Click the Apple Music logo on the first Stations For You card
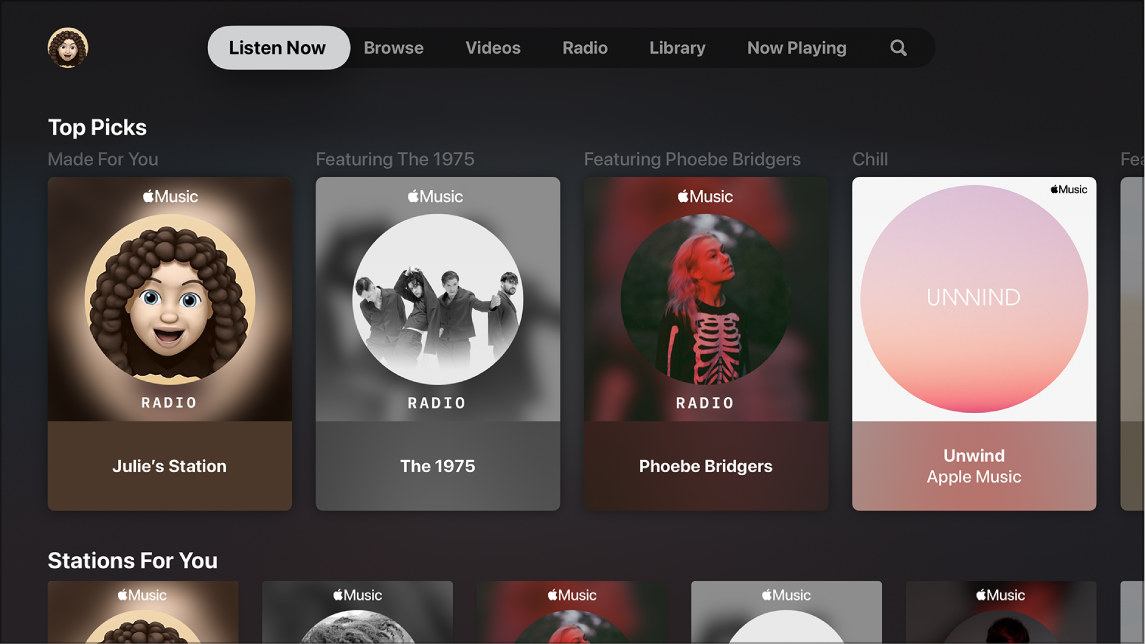The image size is (1146, 644). (144, 594)
